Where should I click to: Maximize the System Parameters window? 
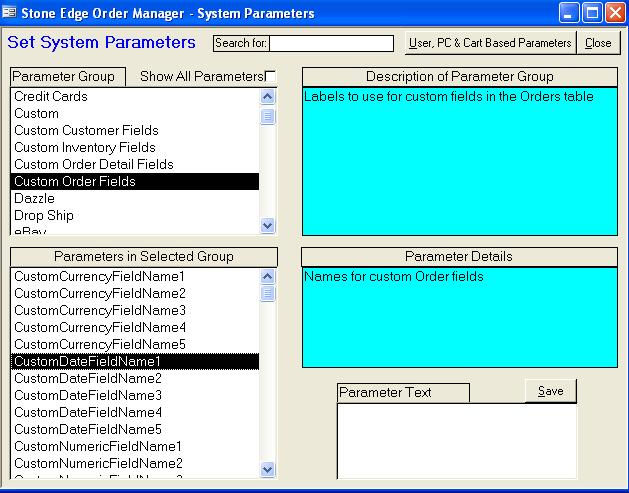(592, 12)
